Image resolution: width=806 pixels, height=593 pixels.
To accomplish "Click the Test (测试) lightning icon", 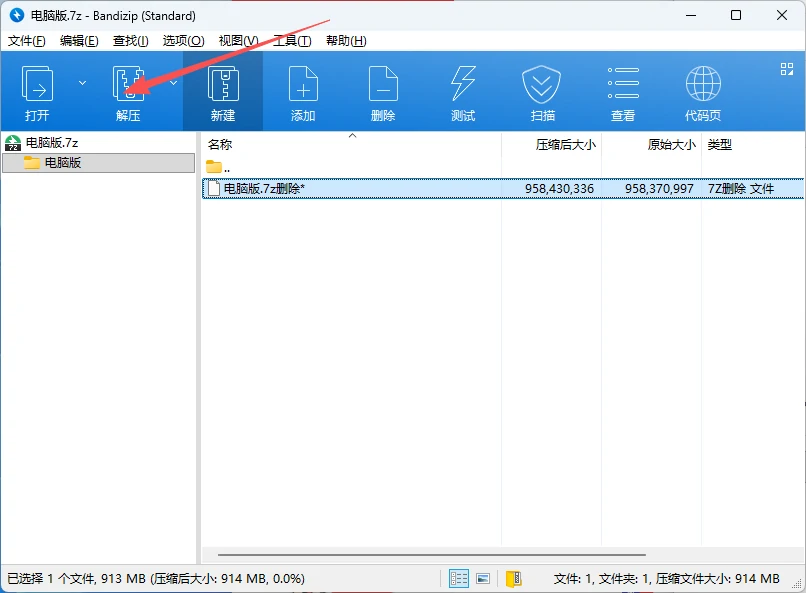I will 463,84.
